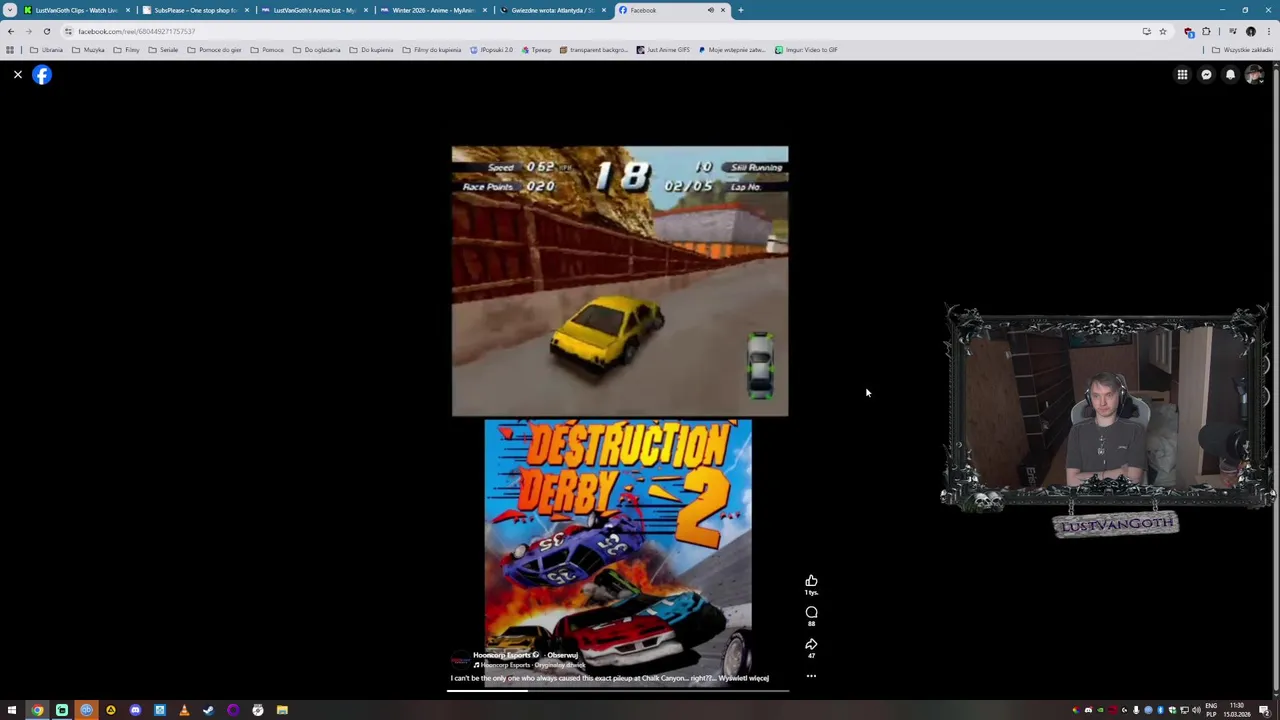Open the Pomoce do gier bookmarks folder
This screenshot has height=720, width=1280.
(x=214, y=50)
